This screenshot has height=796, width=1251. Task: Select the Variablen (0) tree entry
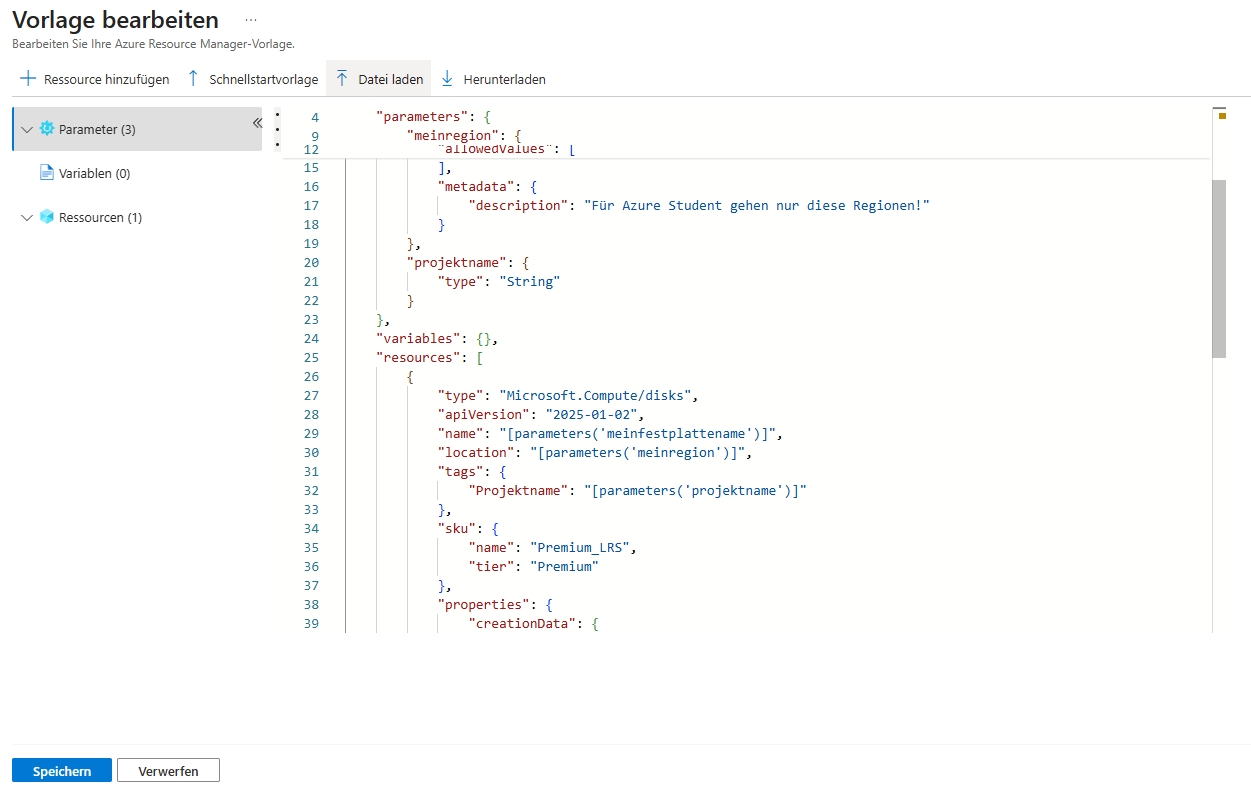tap(94, 173)
